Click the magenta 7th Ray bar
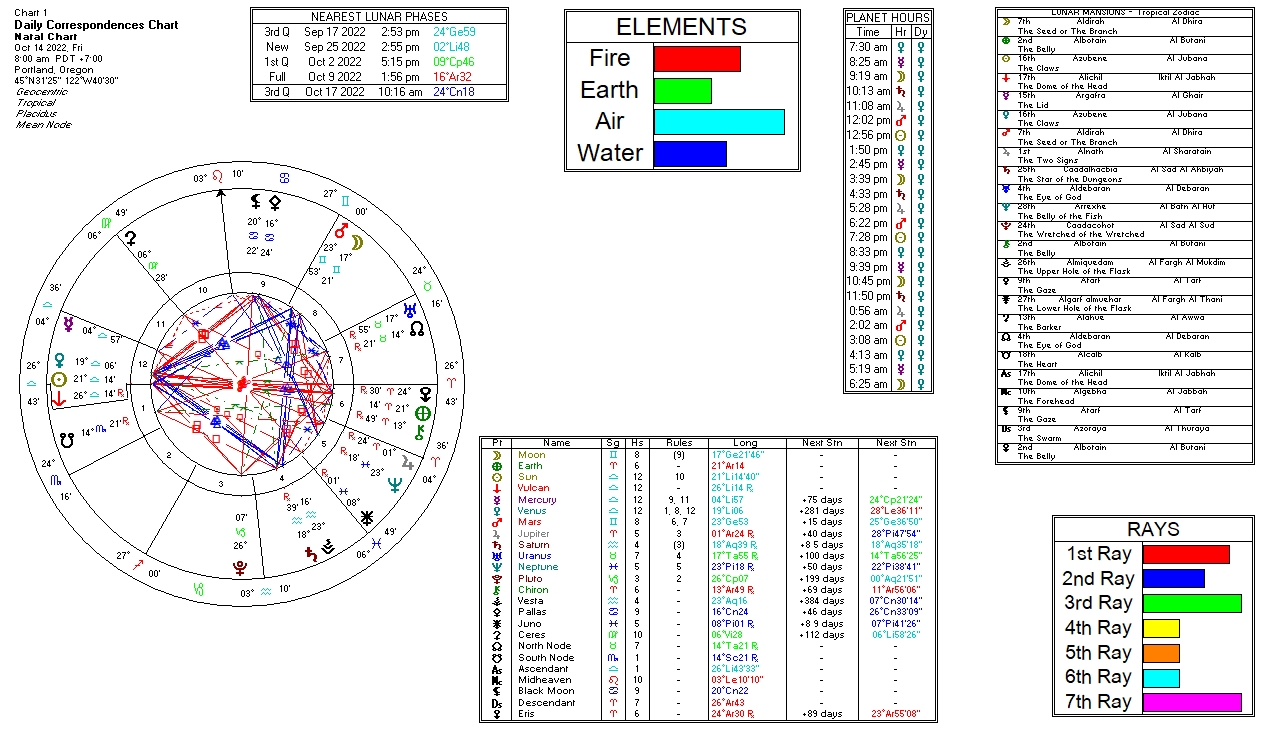The image size is (1267, 741). tap(1192, 702)
